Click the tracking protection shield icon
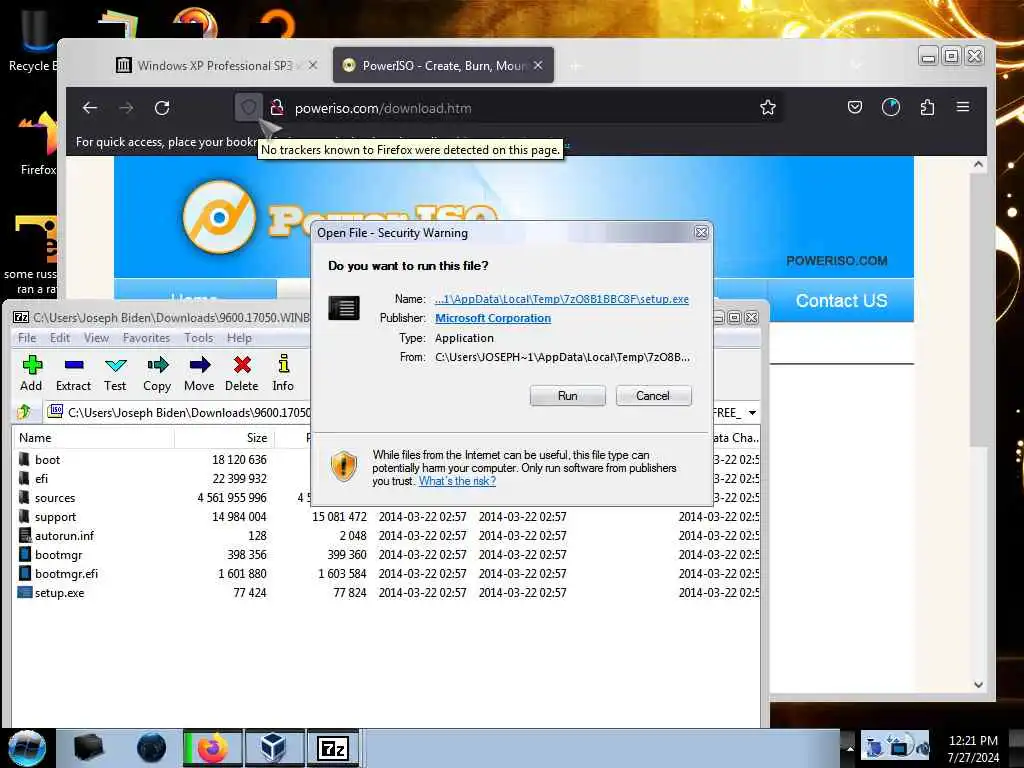 [x=248, y=108]
